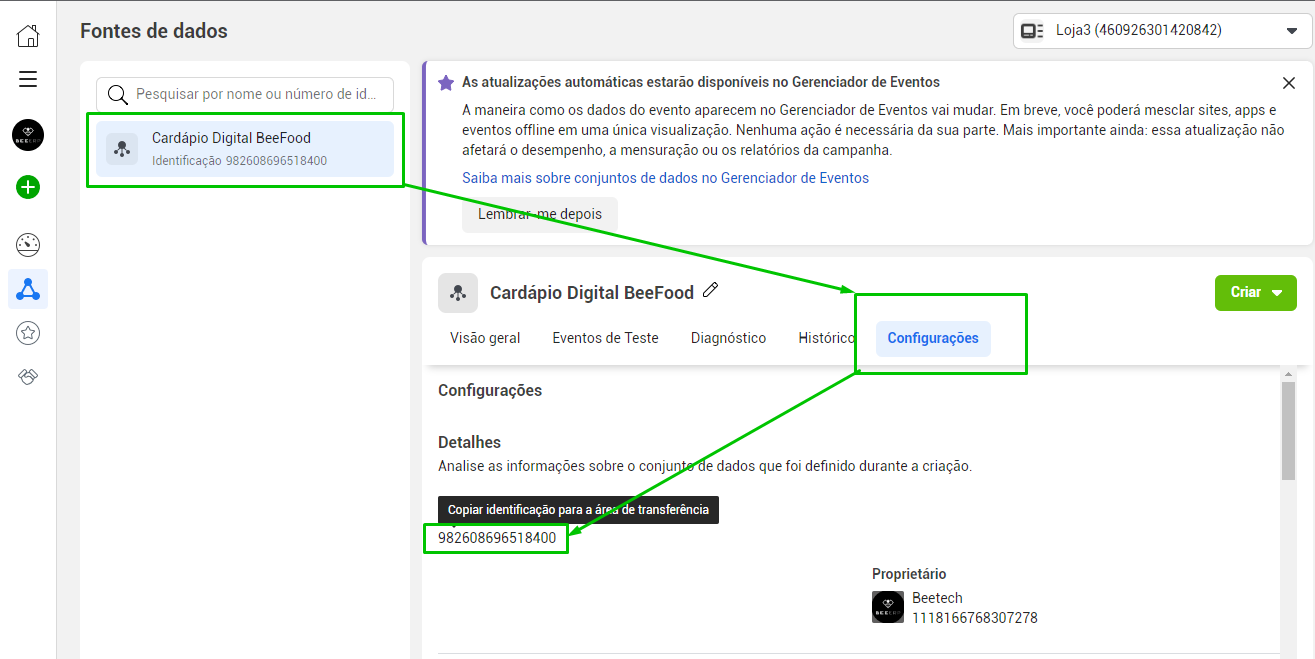
Task: Open the handshake partner integrations icon
Action: (28, 377)
